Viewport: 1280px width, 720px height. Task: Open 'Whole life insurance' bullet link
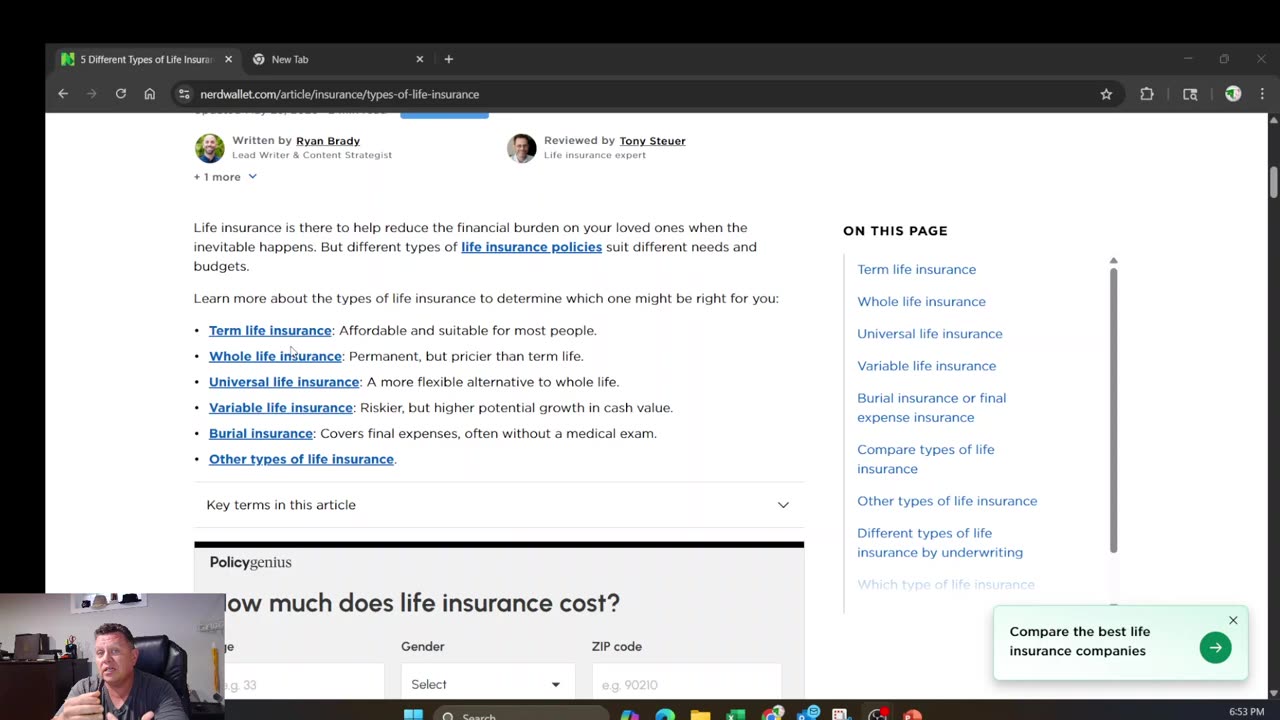click(x=275, y=356)
